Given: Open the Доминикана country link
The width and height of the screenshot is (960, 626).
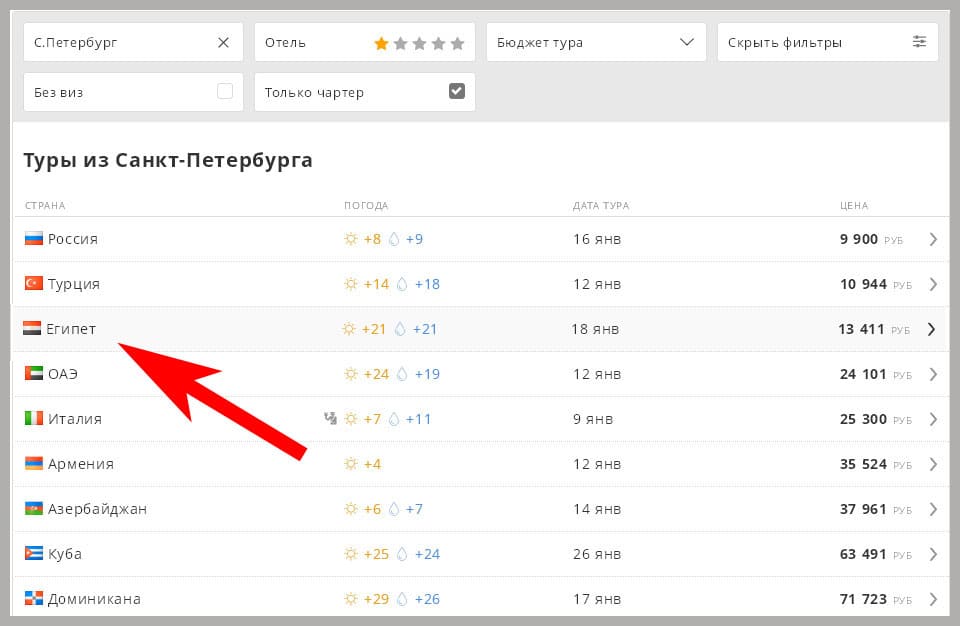Looking at the screenshot, I should [94, 599].
